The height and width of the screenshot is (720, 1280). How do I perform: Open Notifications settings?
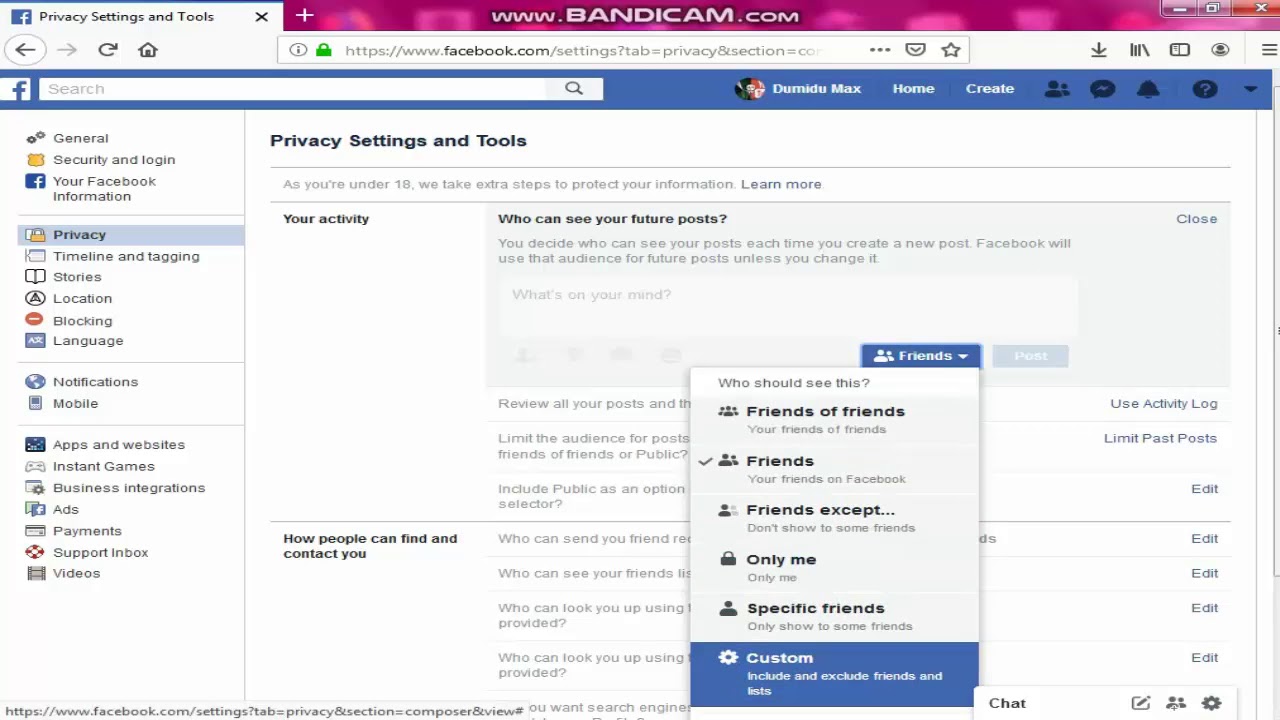click(95, 382)
